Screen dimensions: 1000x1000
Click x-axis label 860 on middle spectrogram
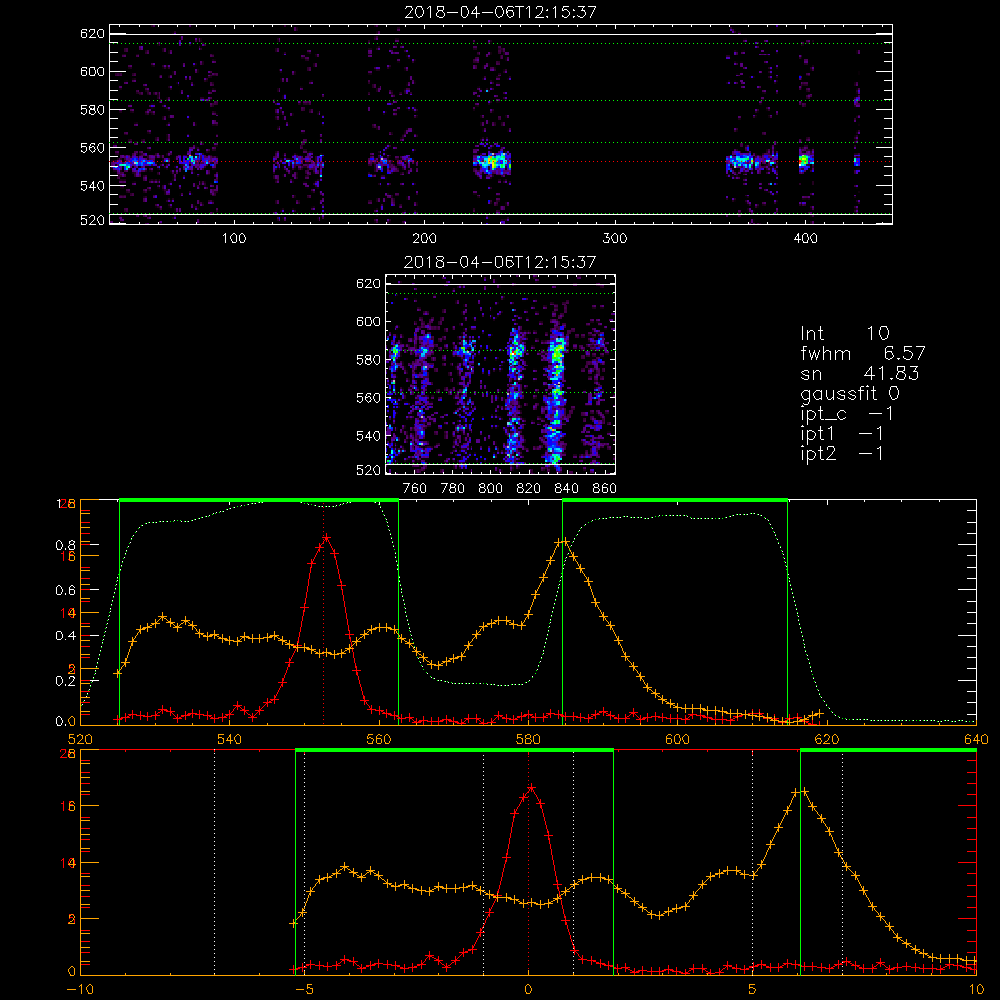pos(605,489)
